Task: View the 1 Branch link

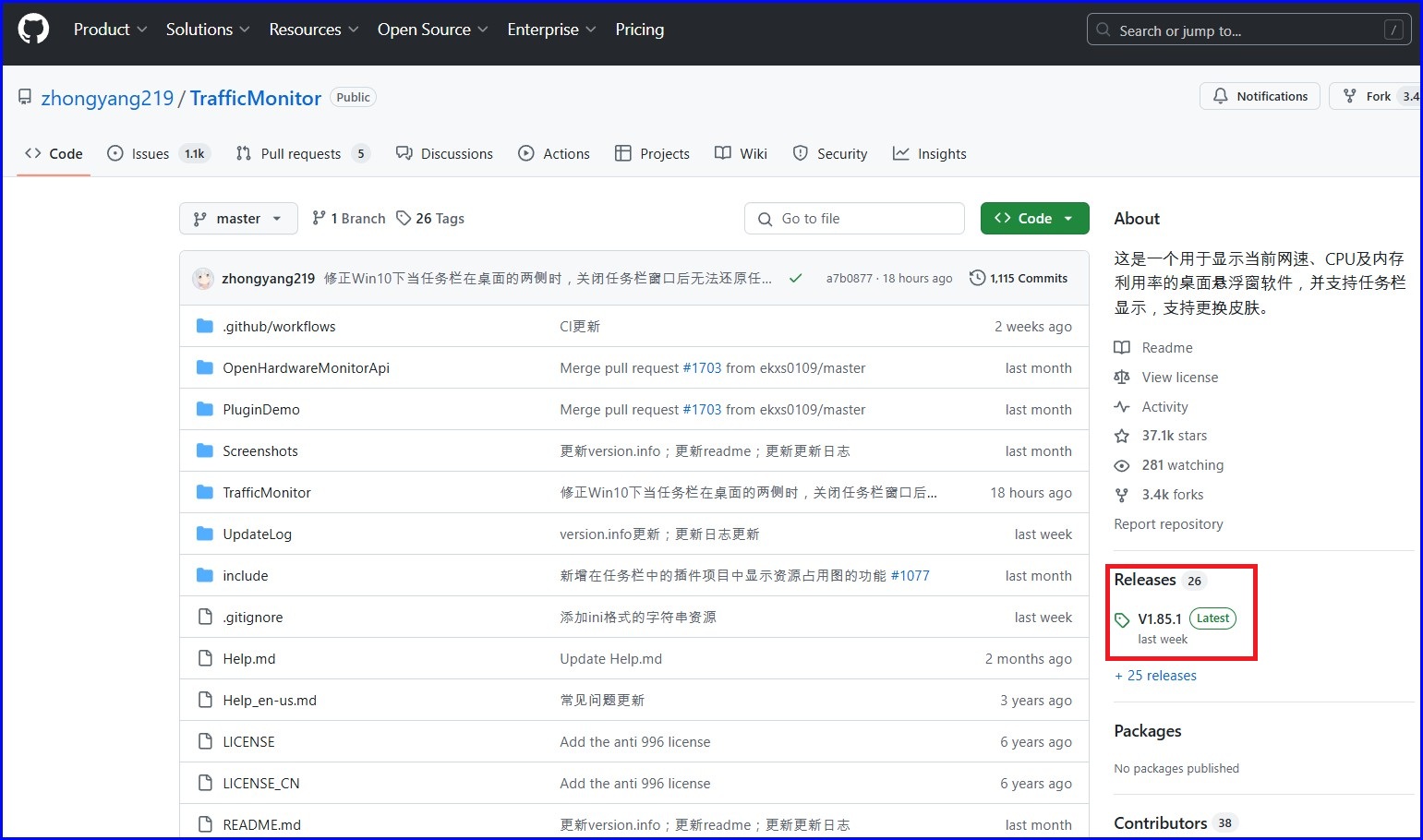Action: 349,219
